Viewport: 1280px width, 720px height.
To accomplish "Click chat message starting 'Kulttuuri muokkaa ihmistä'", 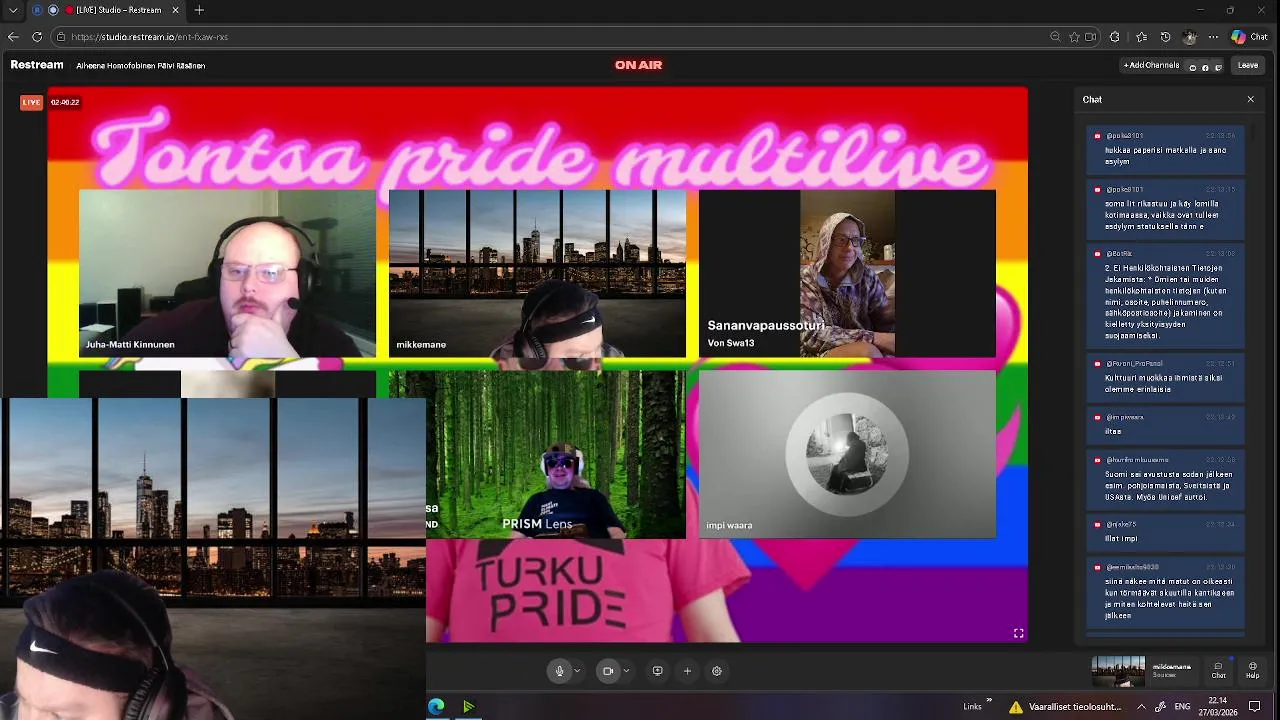I will click(1166, 377).
